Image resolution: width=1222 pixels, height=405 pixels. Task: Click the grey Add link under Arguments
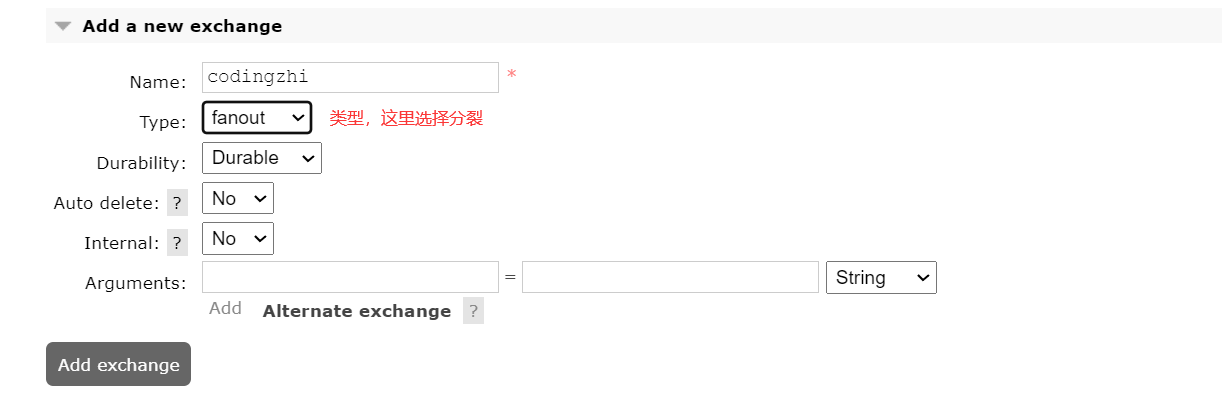[x=225, y=308]
